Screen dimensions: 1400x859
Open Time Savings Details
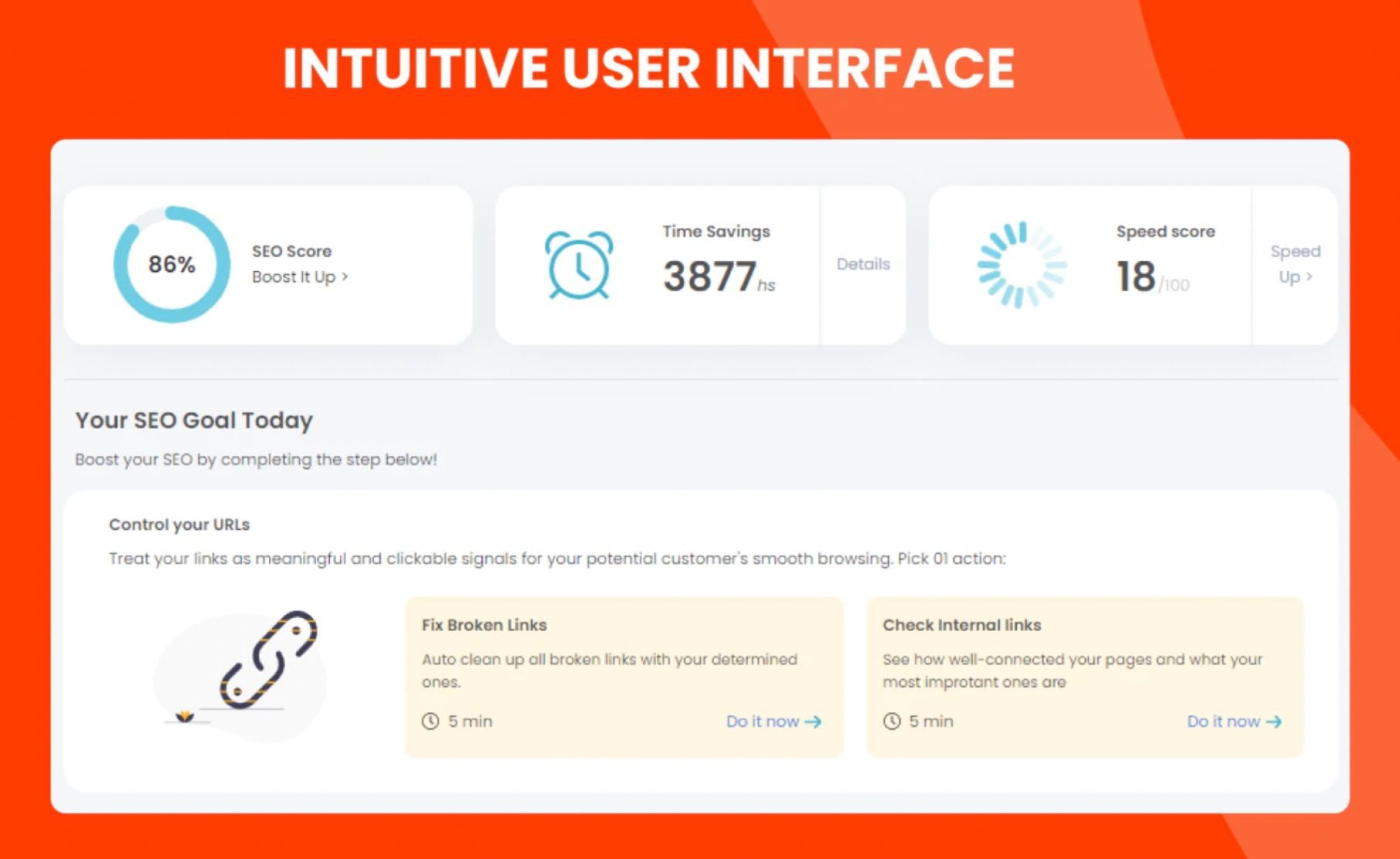(x=863, y=264)
